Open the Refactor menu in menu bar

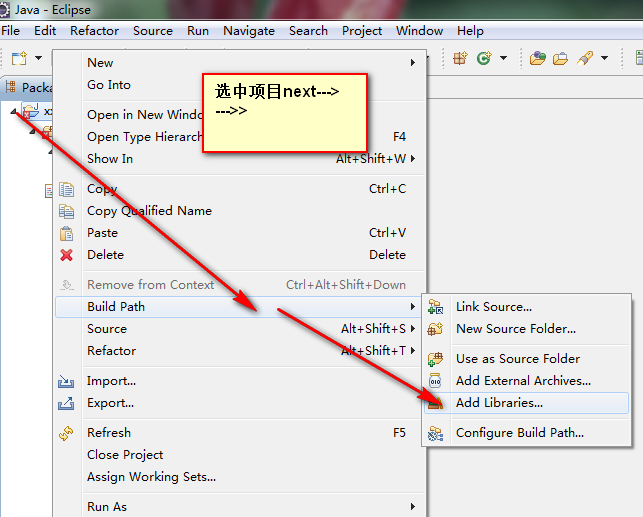click(x=94, y=31)
